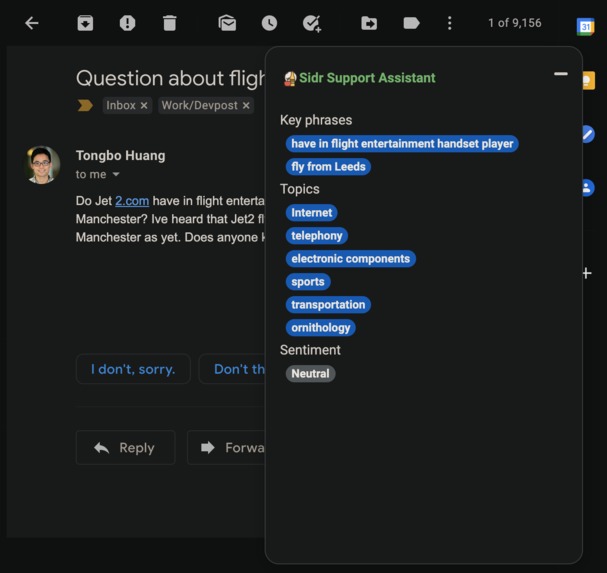Remove the Work/Devpost label
This screenshot has width=607, height=573.
tap(246, 105)
